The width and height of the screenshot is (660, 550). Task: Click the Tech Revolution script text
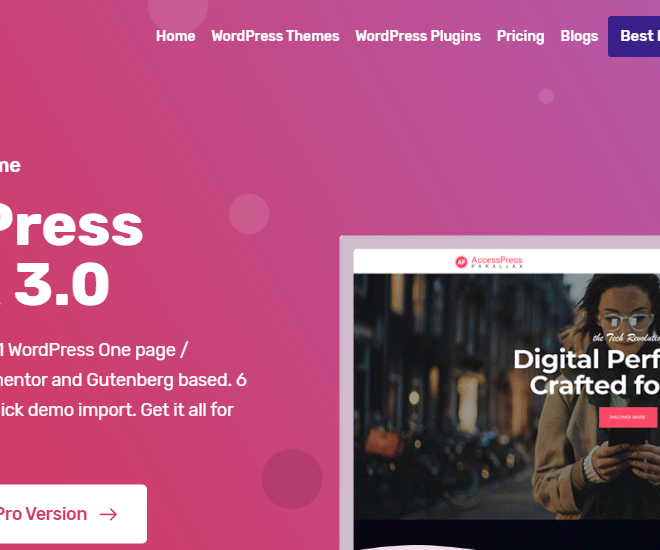coord(626,337)
